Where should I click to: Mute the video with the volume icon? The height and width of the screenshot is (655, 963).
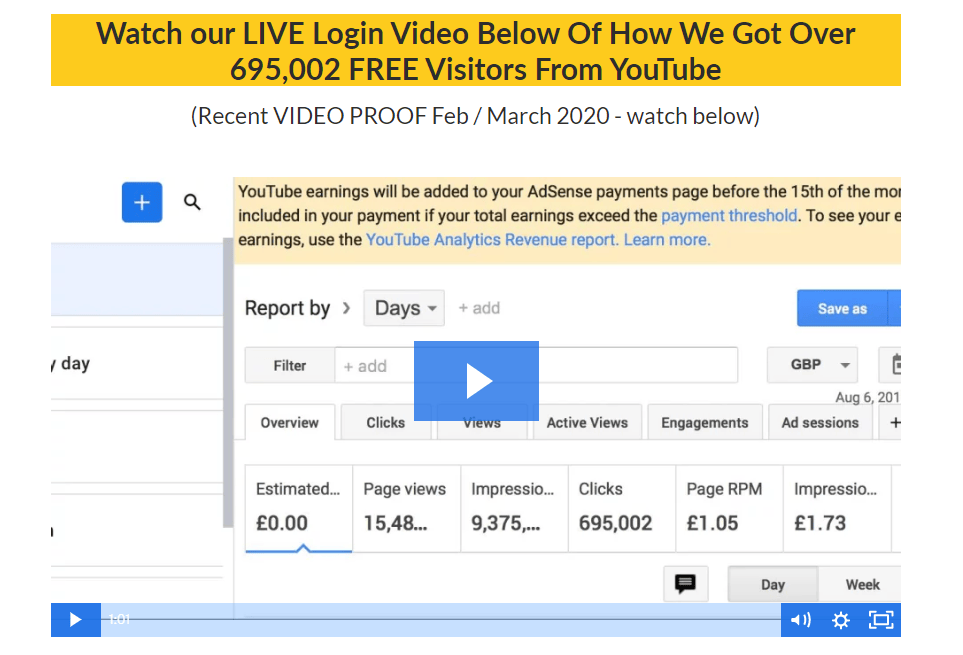(799, 620)
